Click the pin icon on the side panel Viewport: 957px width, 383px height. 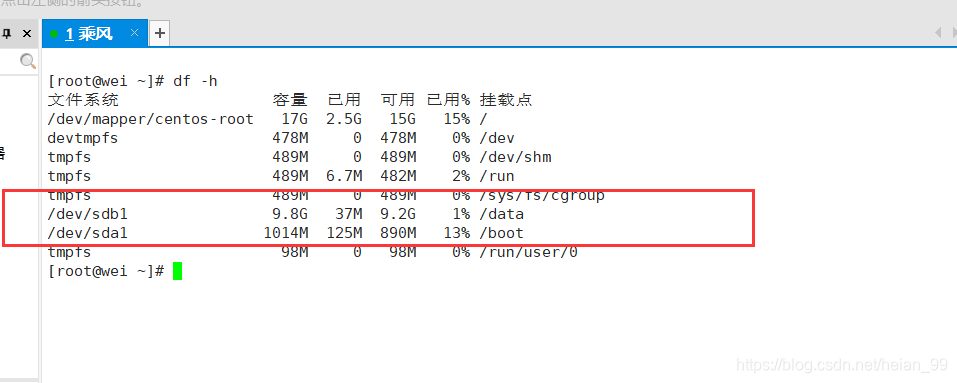click(8, 34)
